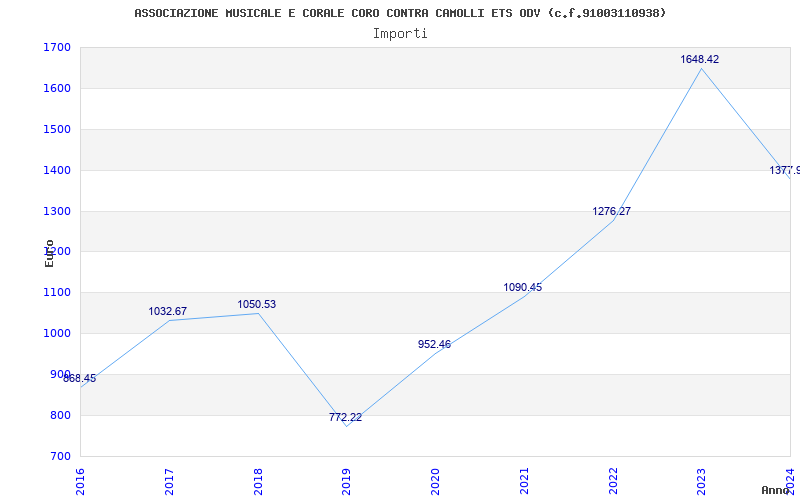This screenshot has height=500, width=800.
Task: Click the 1700 y-axis tick label
Action: click(x=56, y=47)
